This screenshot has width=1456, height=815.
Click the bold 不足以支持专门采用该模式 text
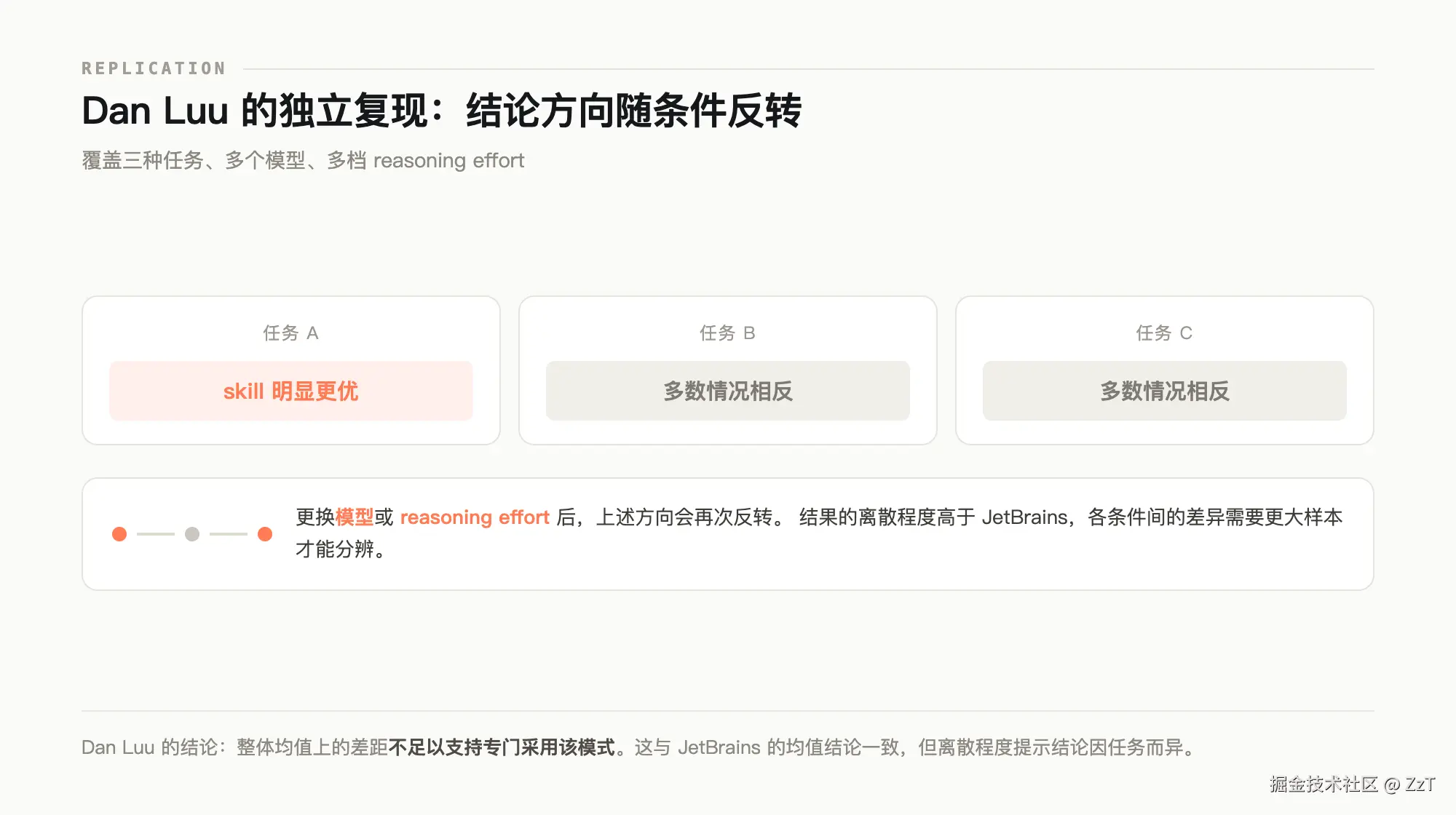tap(502, 747)
